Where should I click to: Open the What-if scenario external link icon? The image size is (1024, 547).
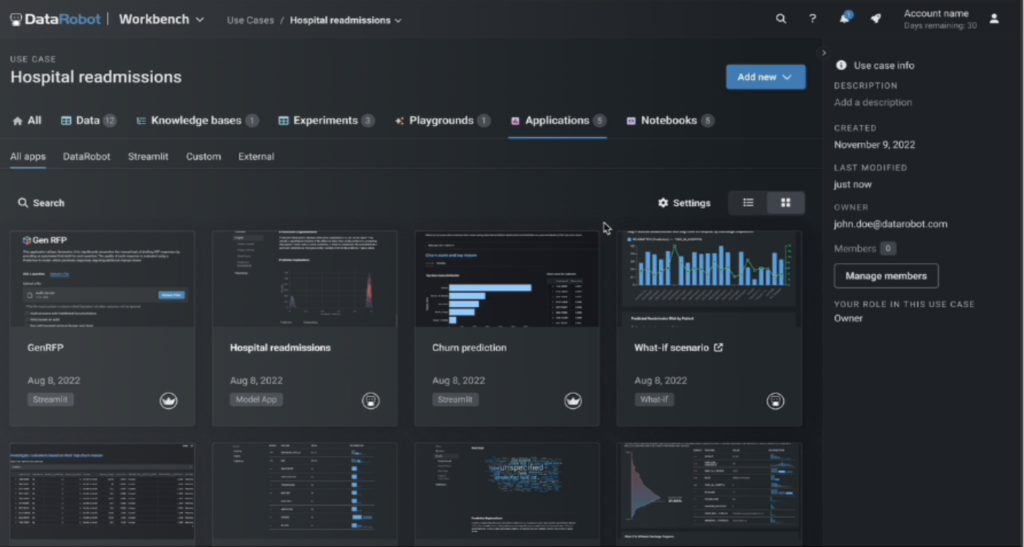[x=718, y=348]
